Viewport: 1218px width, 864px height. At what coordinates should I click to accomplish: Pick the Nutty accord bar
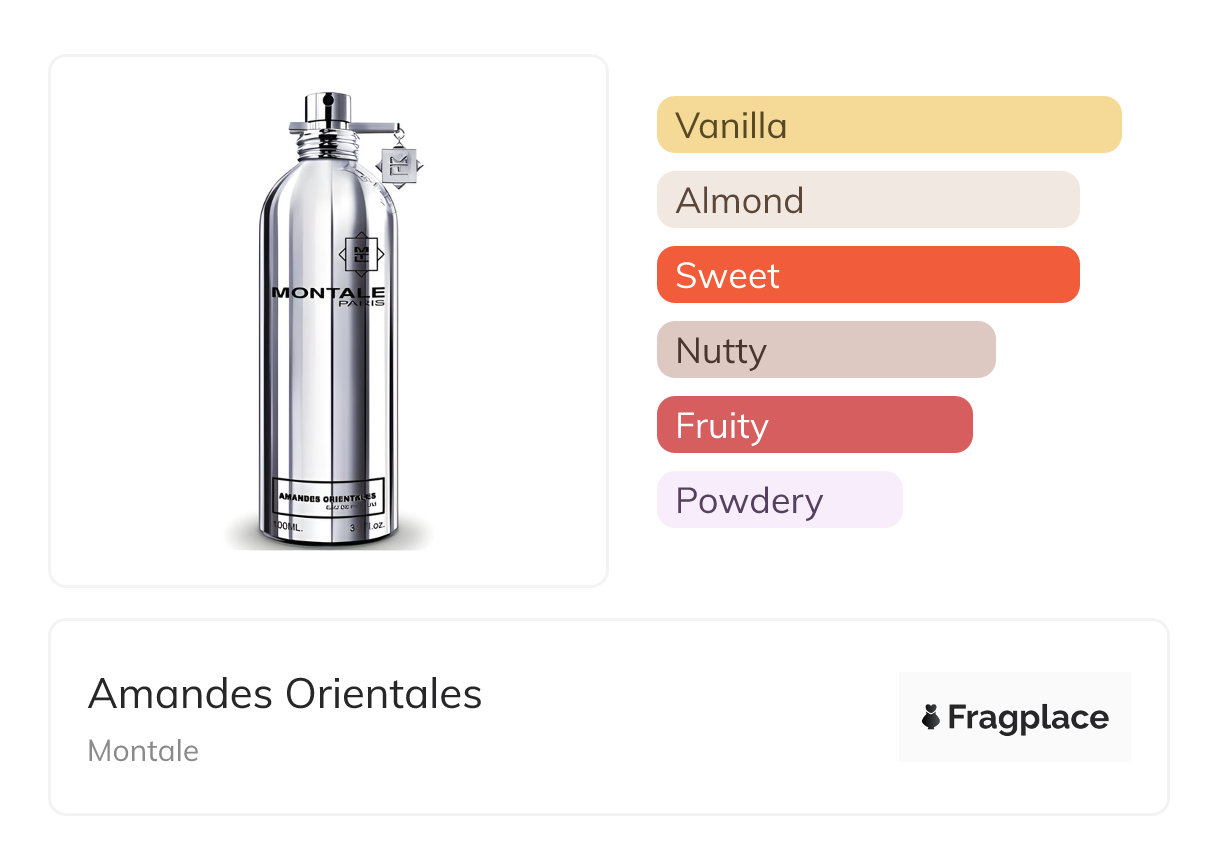click(x=825, y=350)
